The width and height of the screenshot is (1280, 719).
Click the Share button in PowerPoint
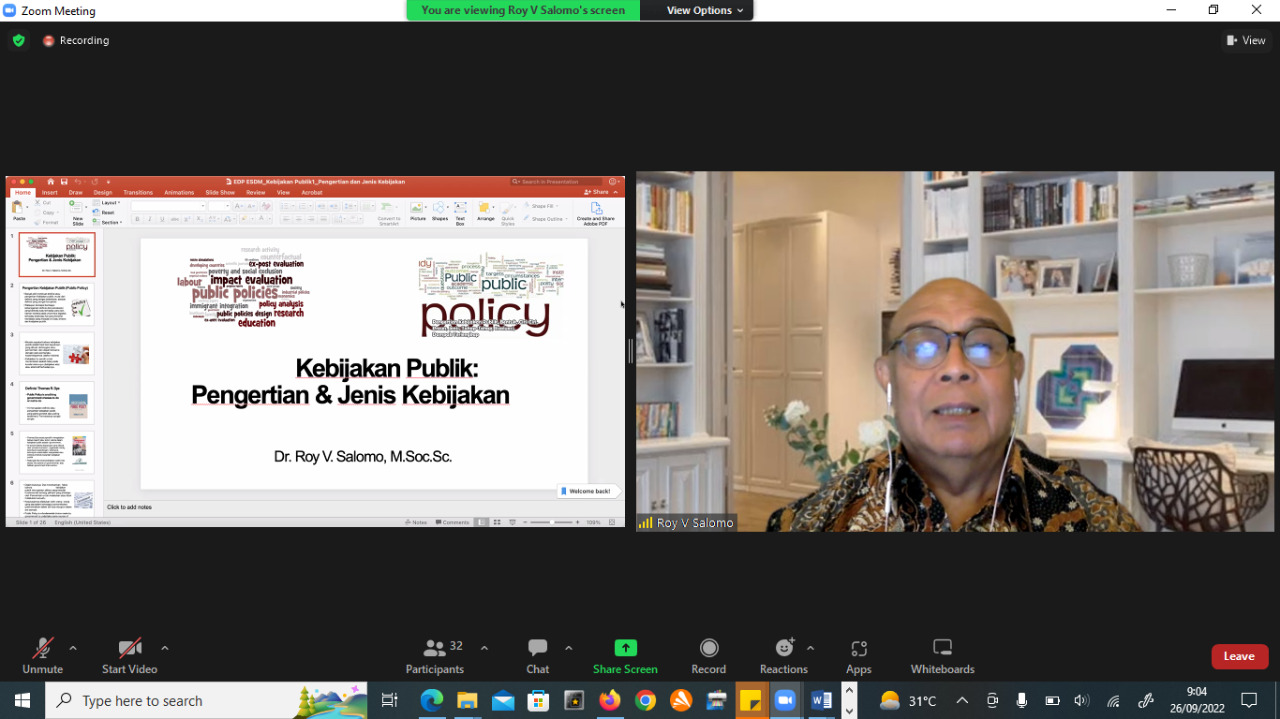[597, 192]
